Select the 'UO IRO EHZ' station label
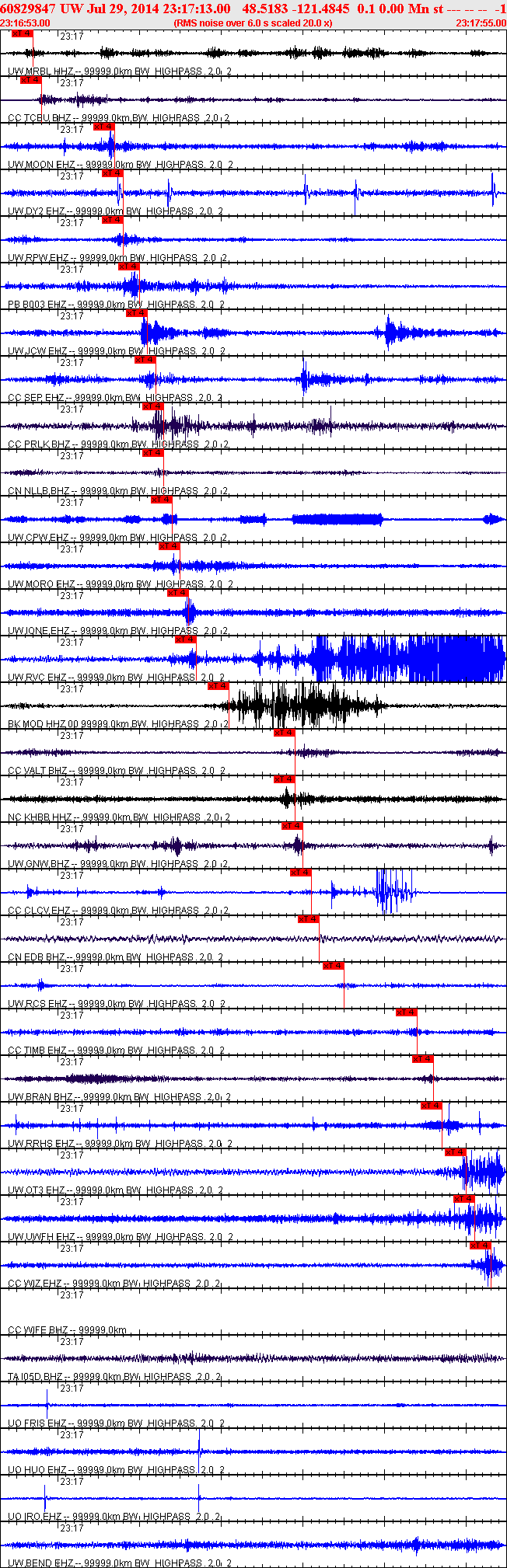This screenshot has height=1568, width=507. (x=35, y=1517)
